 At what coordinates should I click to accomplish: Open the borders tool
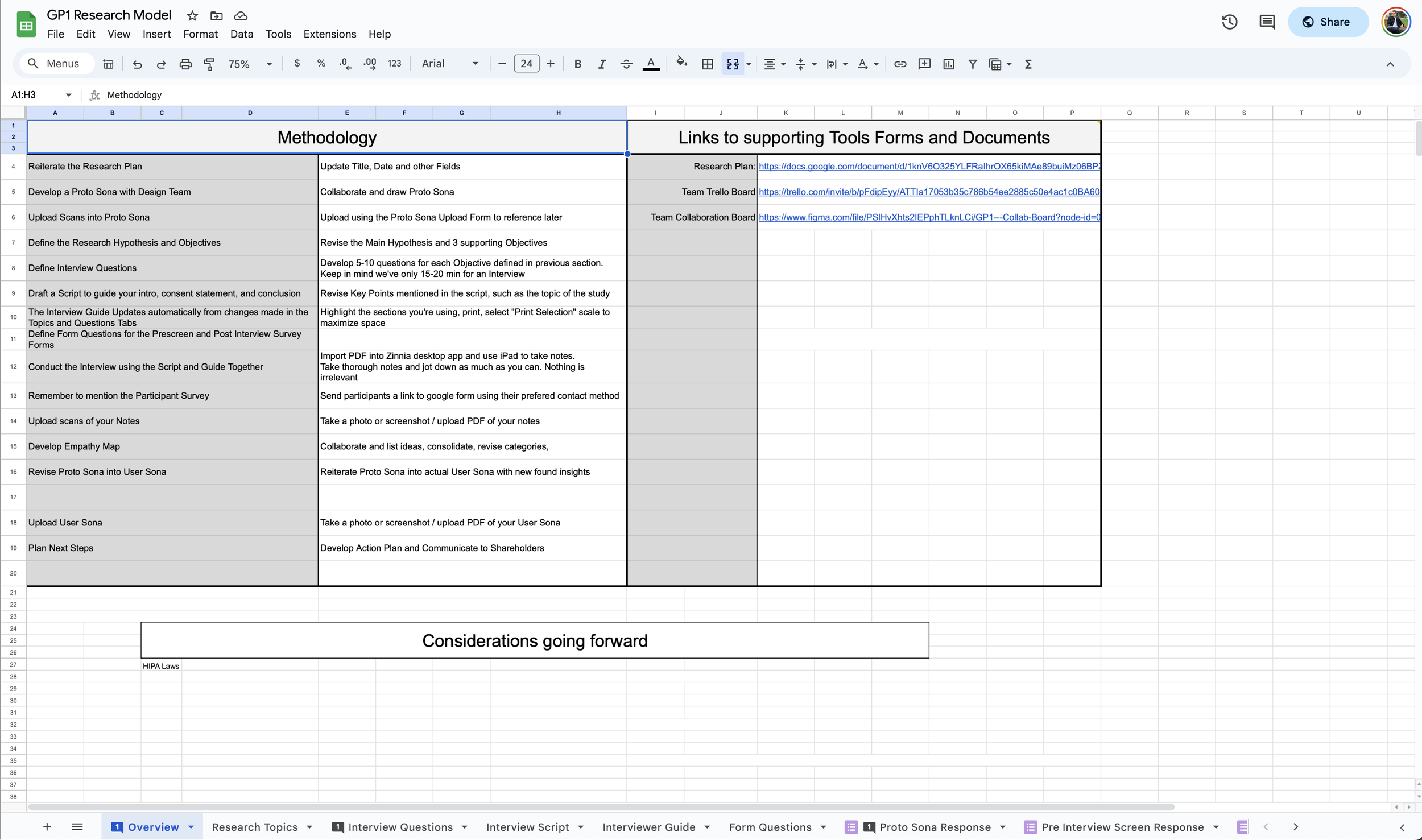[x=707, y=64]
